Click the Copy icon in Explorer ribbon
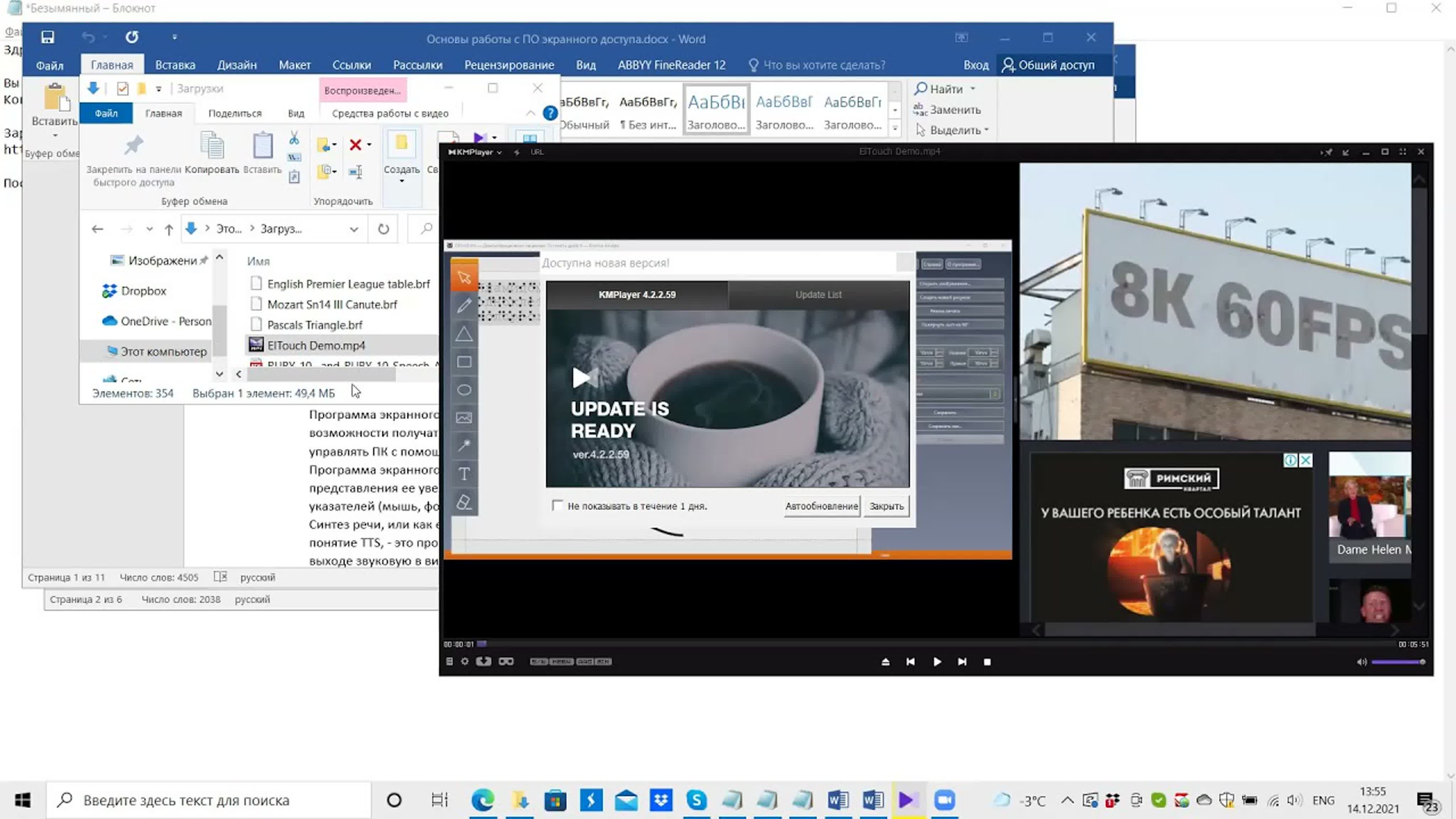 [213, 146]
